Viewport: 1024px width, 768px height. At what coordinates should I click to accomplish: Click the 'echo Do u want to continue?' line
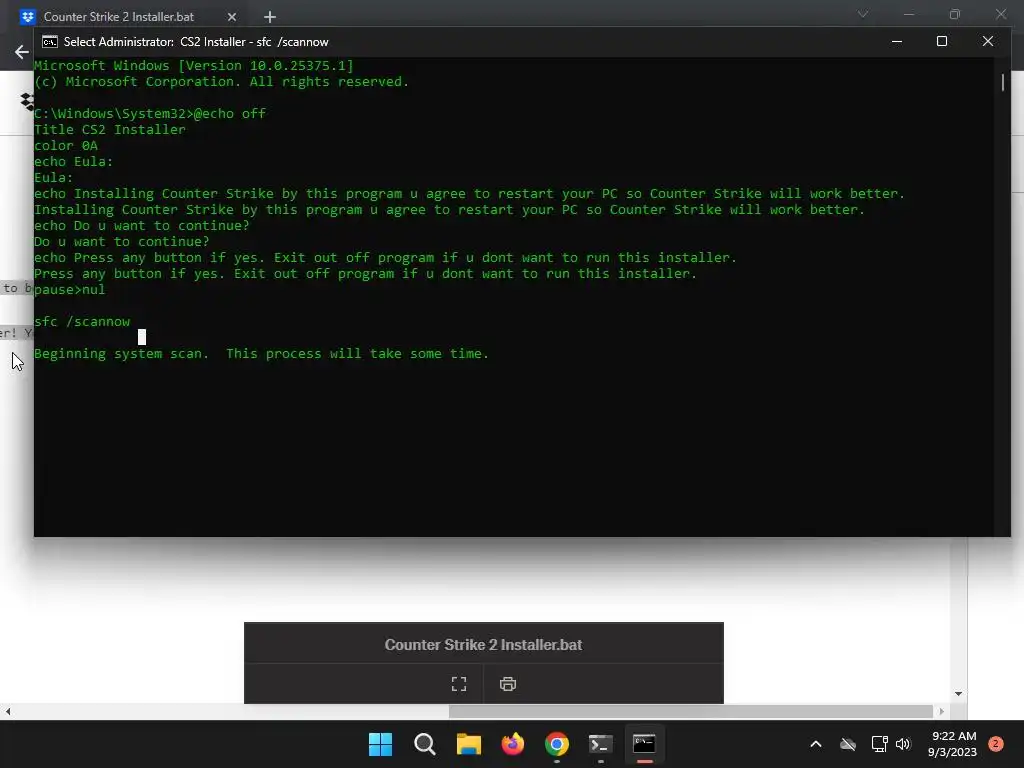[x=142, y=225]
